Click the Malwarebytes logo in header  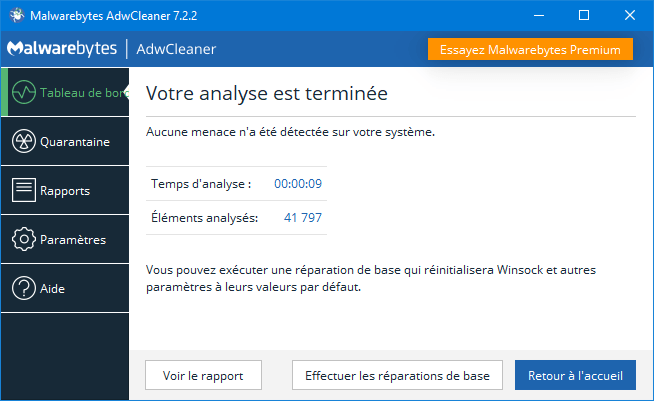[x=62, y=49]
